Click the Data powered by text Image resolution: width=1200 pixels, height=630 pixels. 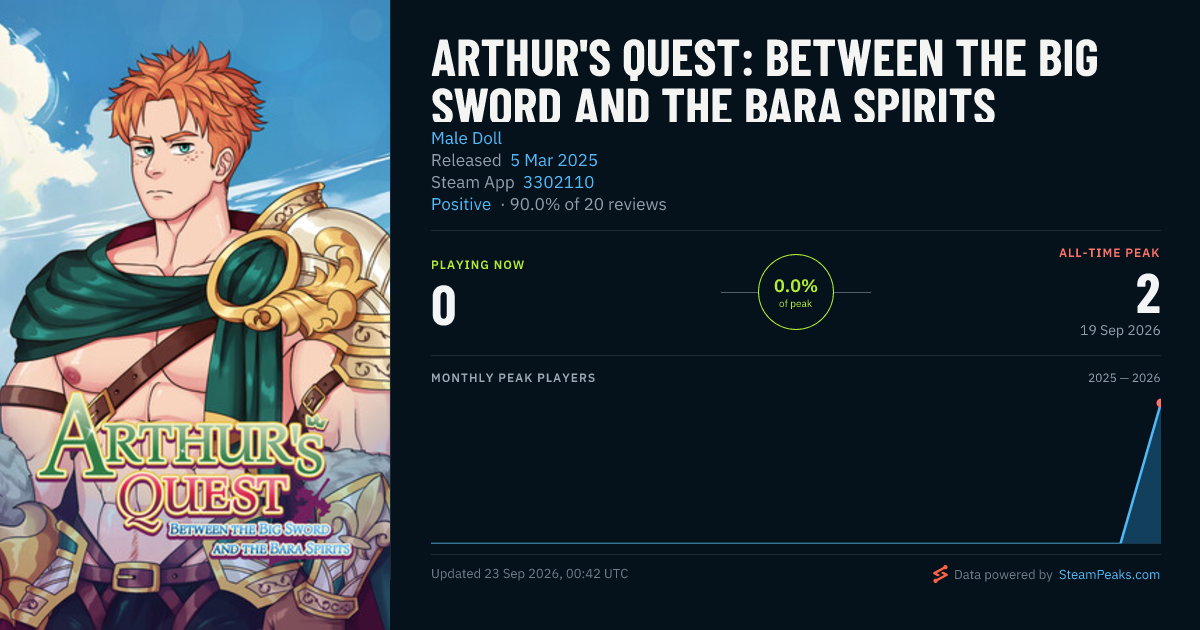point(1003,575)
